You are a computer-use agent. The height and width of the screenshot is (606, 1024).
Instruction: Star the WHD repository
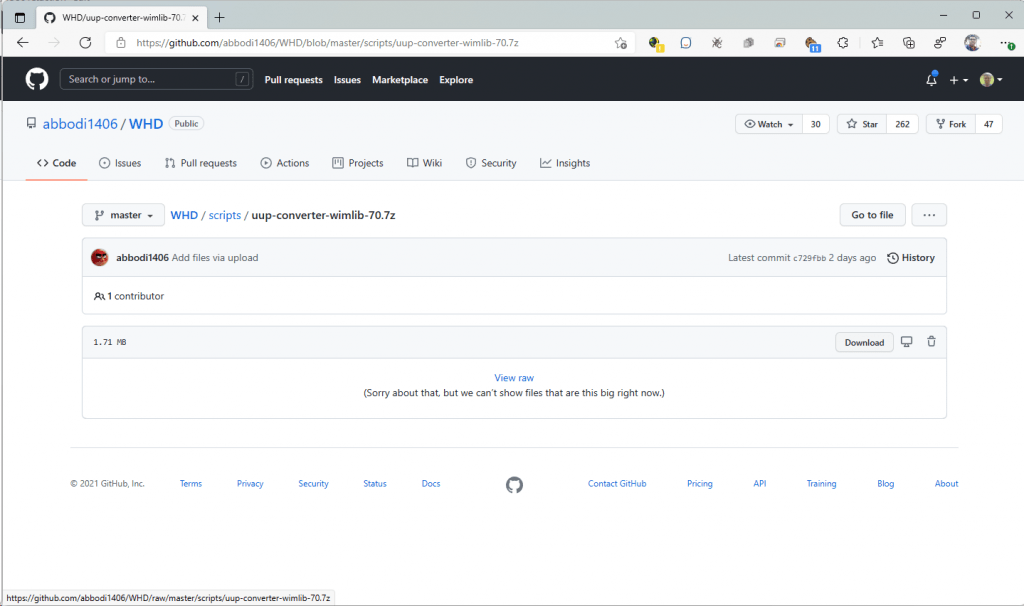coord(862,124)
